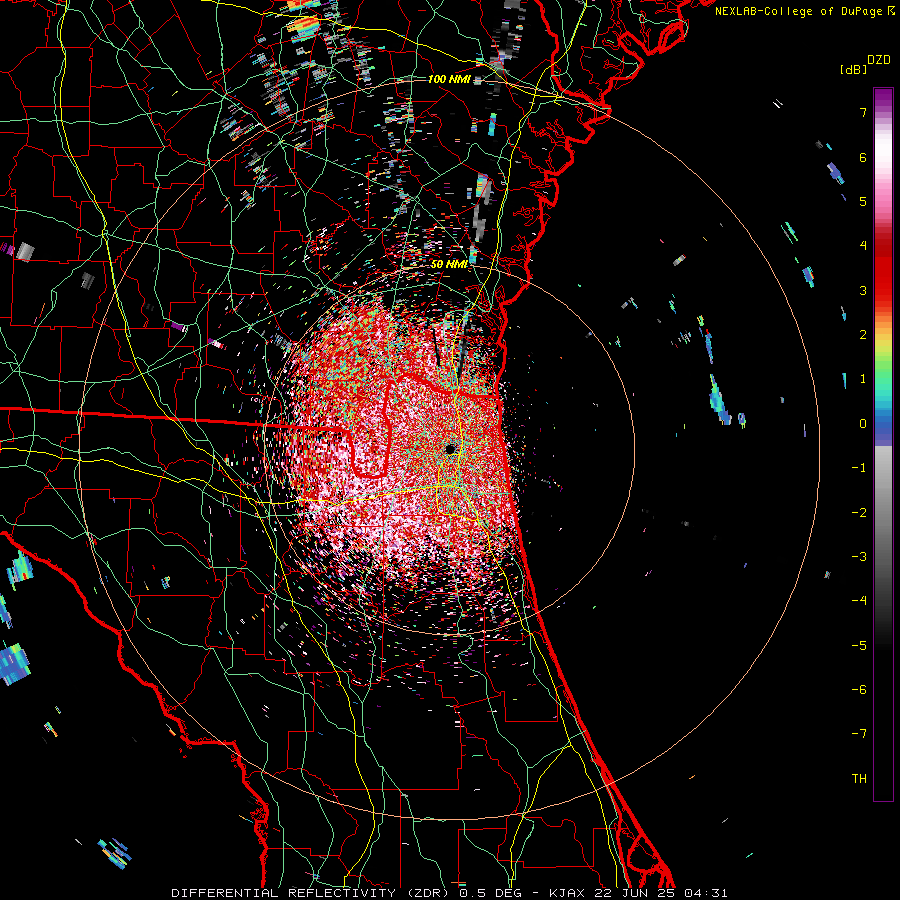Screen dimensions: 900x900
Task: Click the 1 tick on color scale
Action: pos(863,379)
